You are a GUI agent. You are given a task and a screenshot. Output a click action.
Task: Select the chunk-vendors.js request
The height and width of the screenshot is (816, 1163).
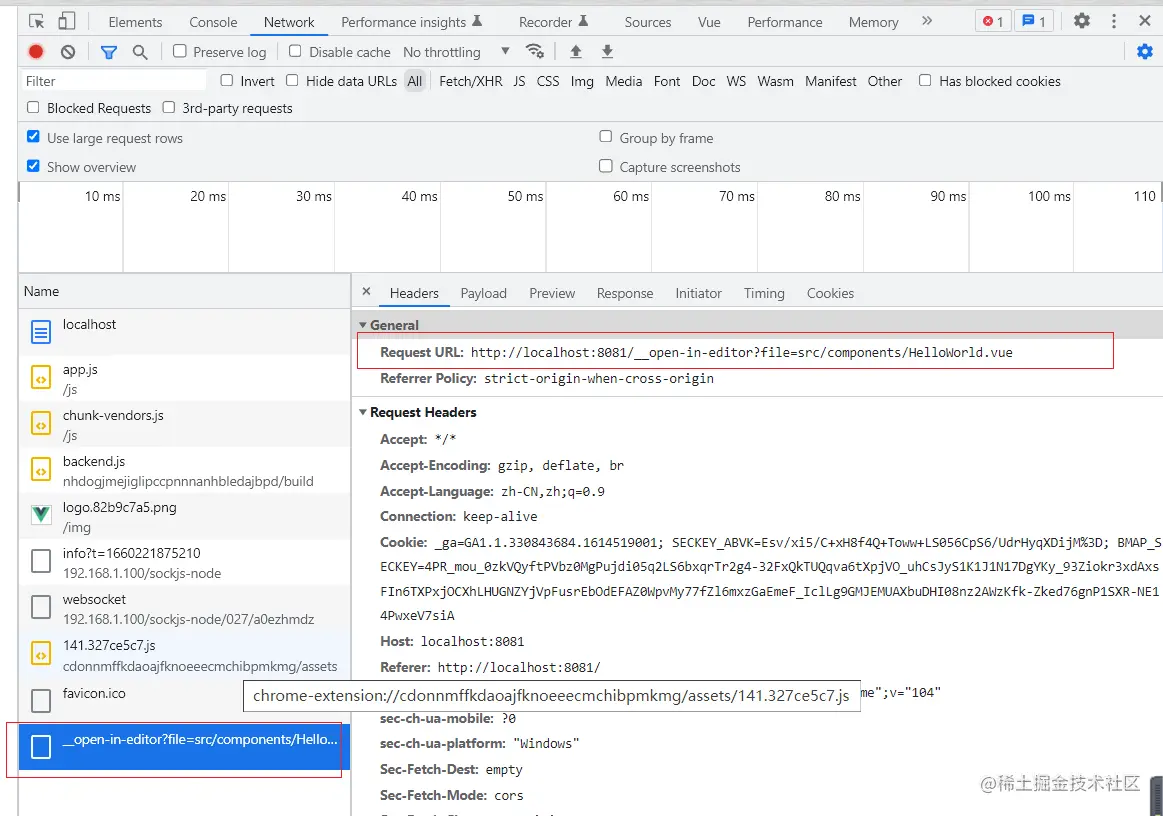click(184, 424)
